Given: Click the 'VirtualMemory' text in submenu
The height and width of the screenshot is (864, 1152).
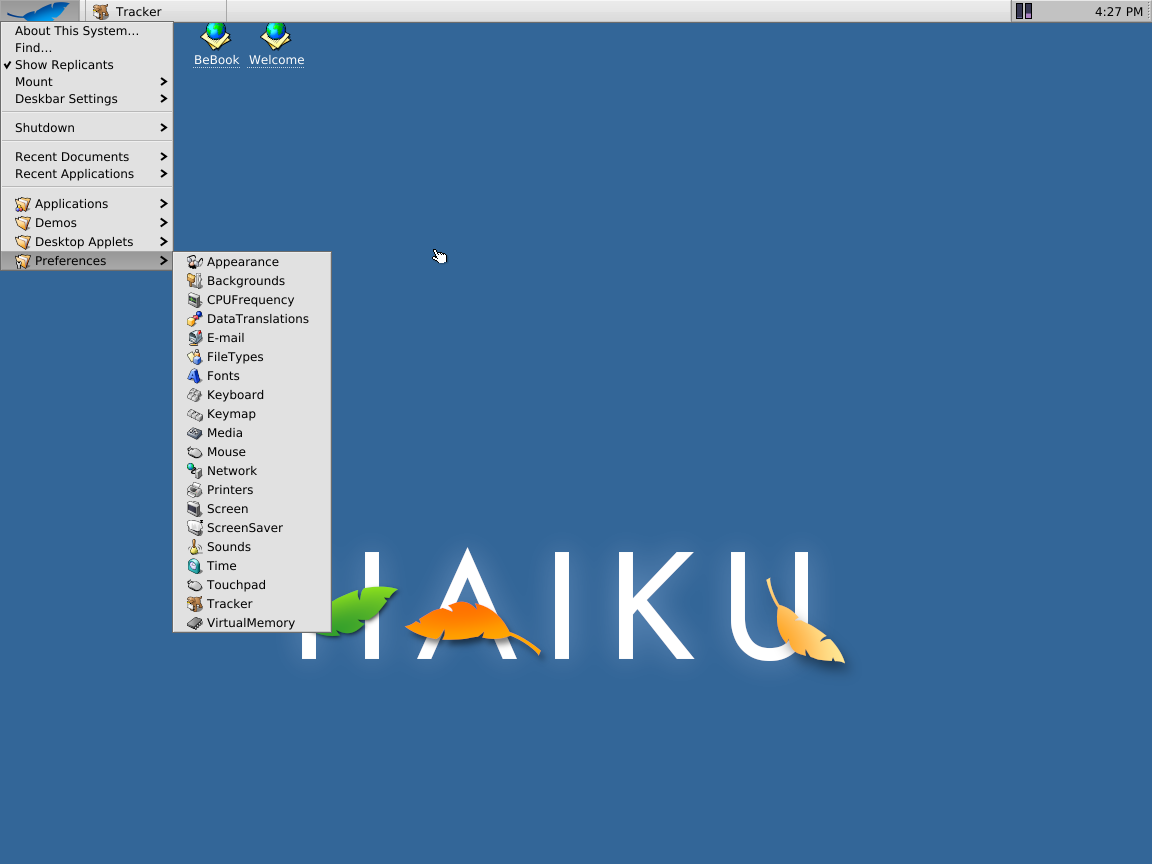Looking at the screenshot, I should pyautogui.click(x=251, y=623).
